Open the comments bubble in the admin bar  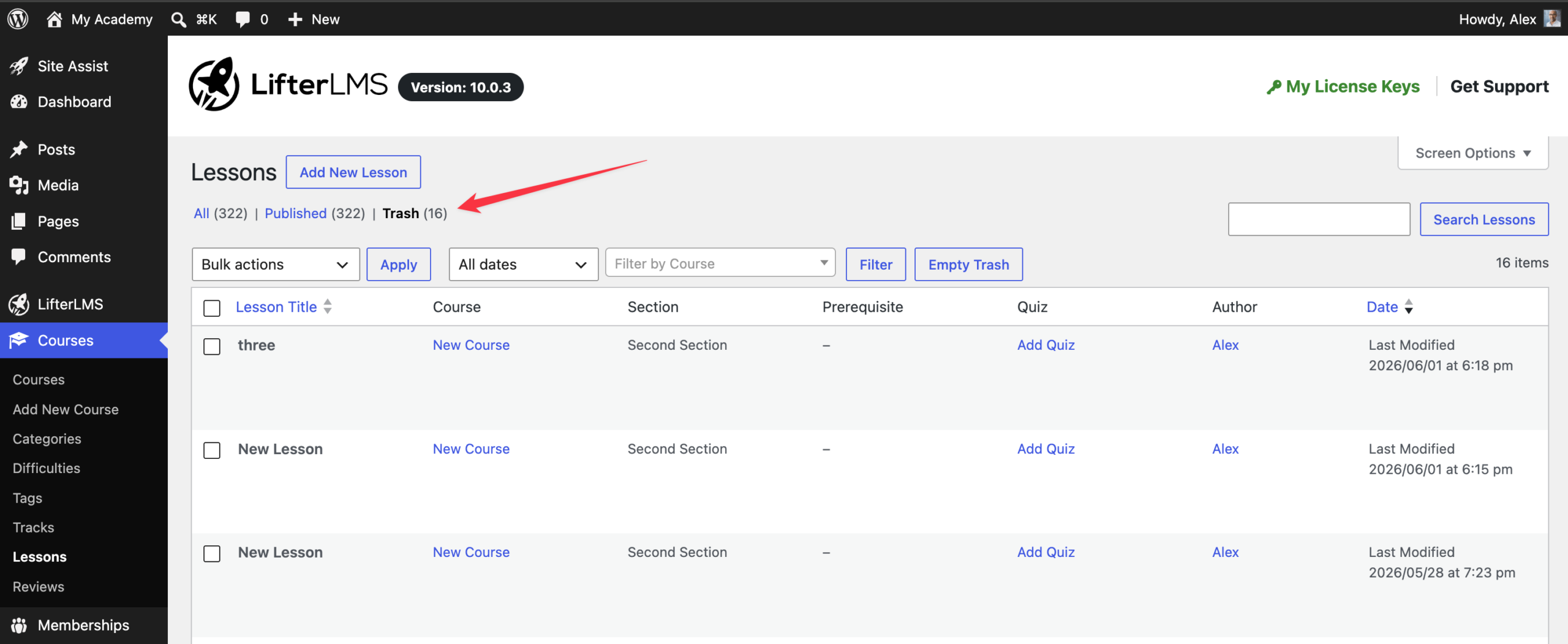click(x=243, y=19)
